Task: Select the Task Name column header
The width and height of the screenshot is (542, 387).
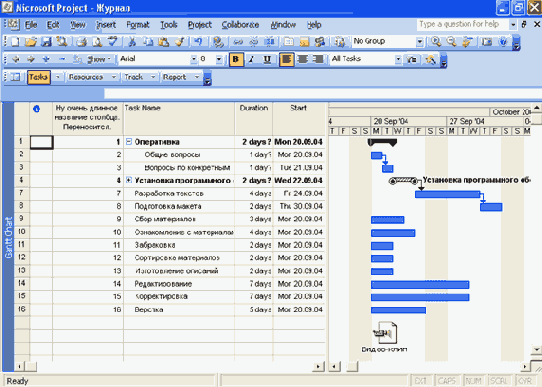Action: tap(179, 119)
